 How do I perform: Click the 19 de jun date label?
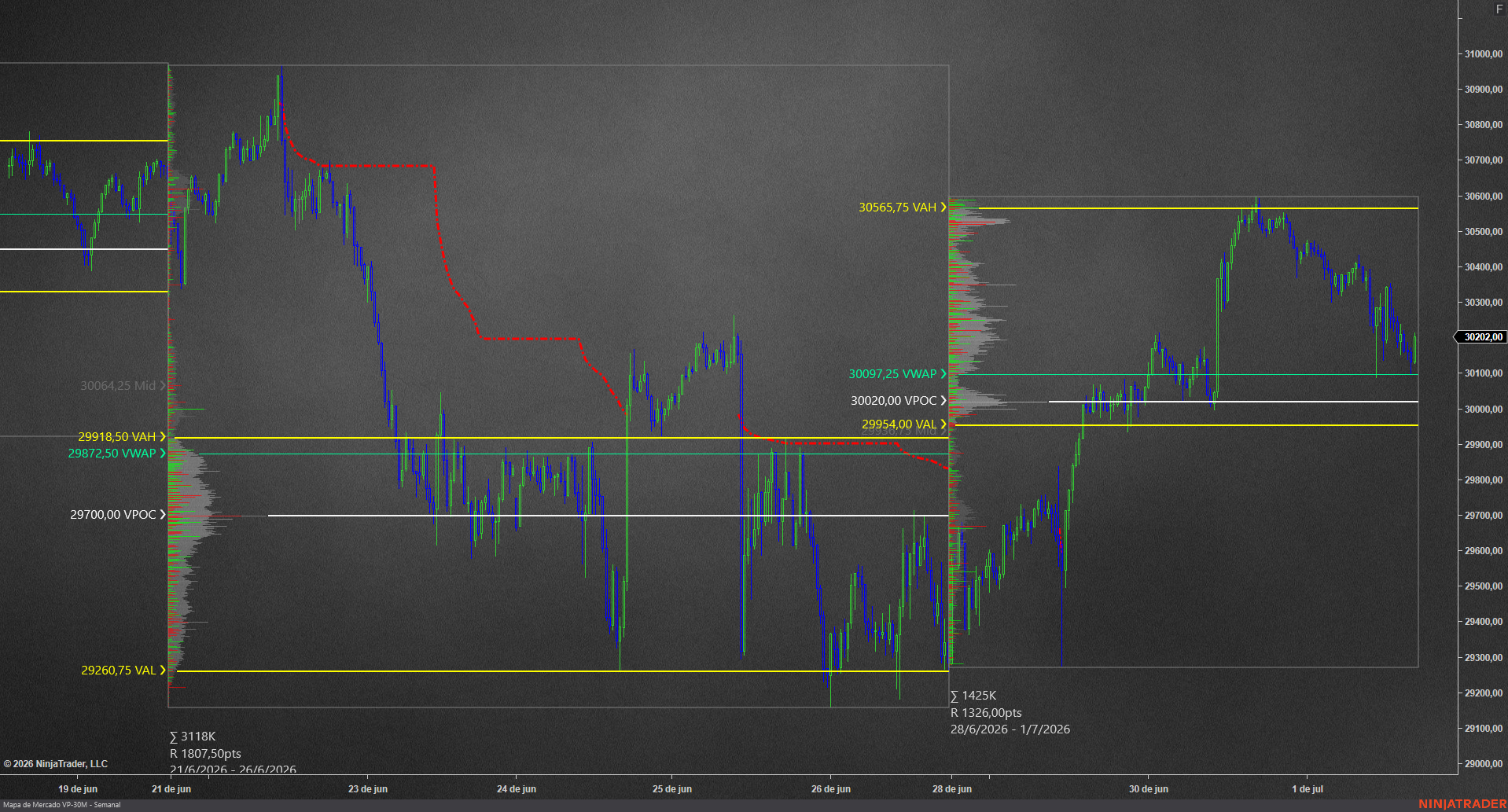[x=78, y=789]
